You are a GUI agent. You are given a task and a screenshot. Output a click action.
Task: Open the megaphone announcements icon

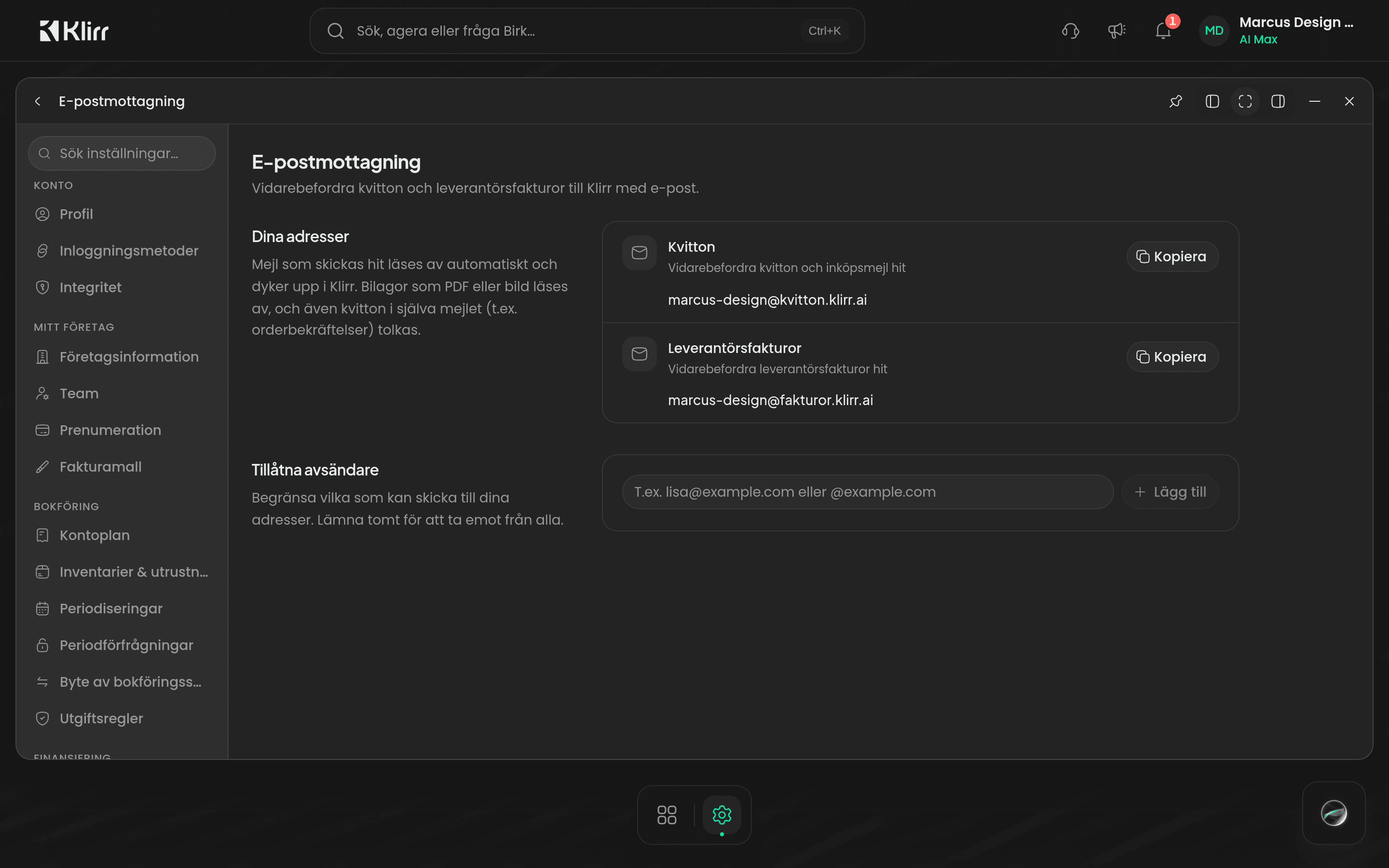point(1117,31)
